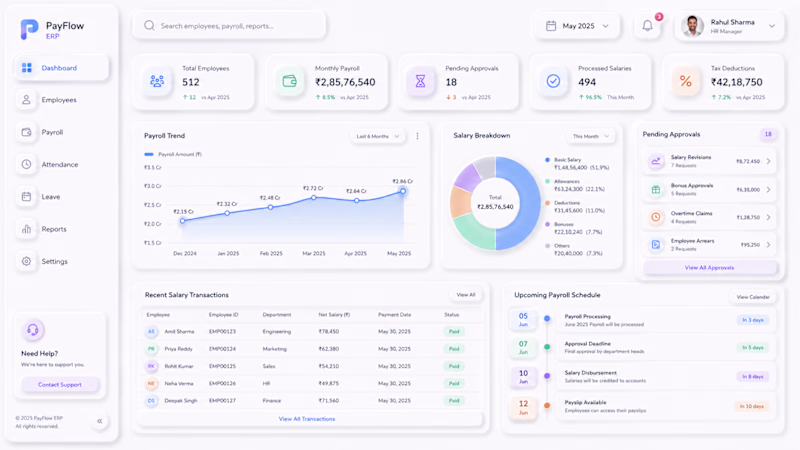The width and height of the screenshot is (800, 450).
Task: Open the Last 6 Months dropdown
Action: click(x=377, y=136)
